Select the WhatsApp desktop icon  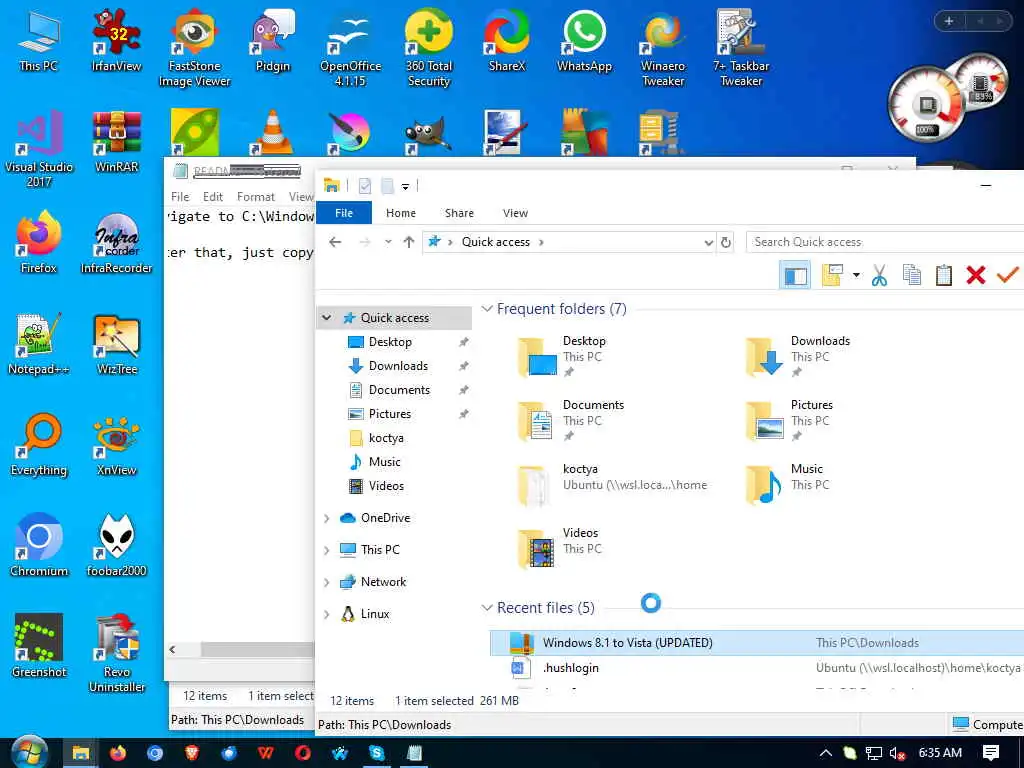[584, 40]
